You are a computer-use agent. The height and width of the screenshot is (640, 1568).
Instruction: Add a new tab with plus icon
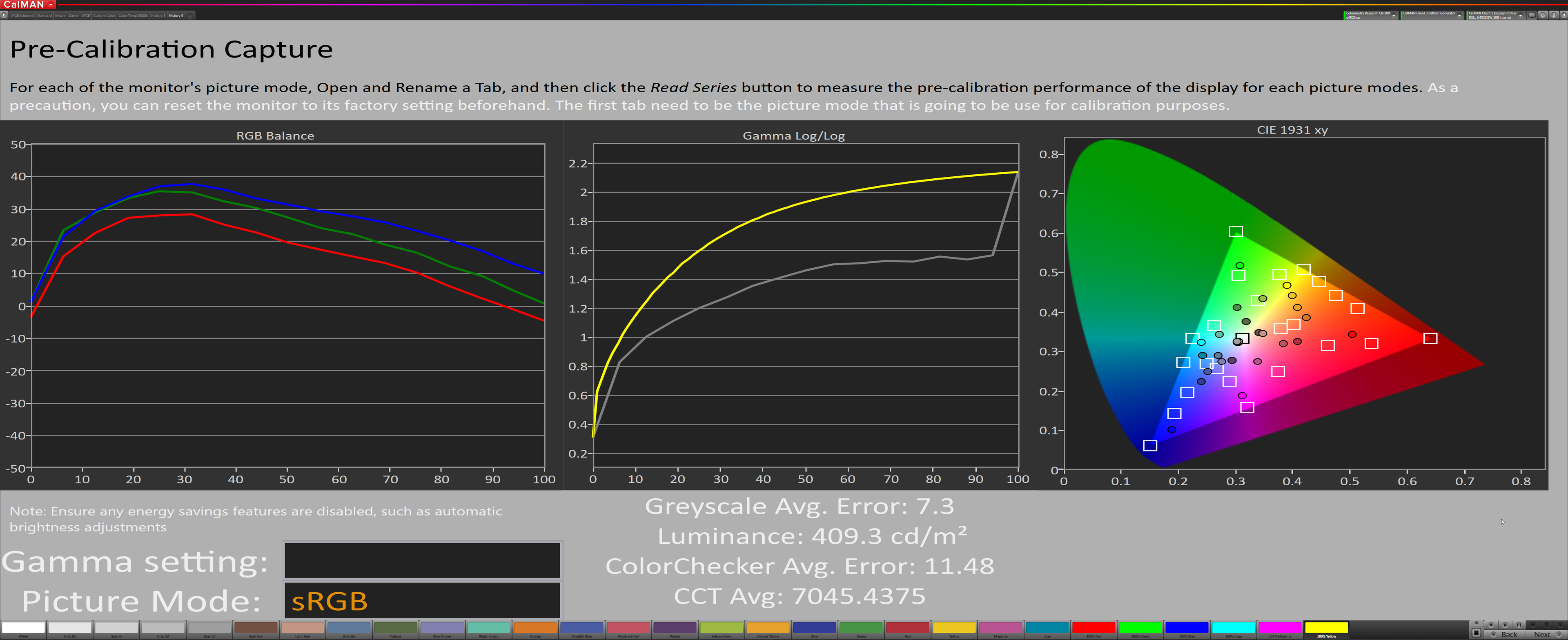[190, 16]
